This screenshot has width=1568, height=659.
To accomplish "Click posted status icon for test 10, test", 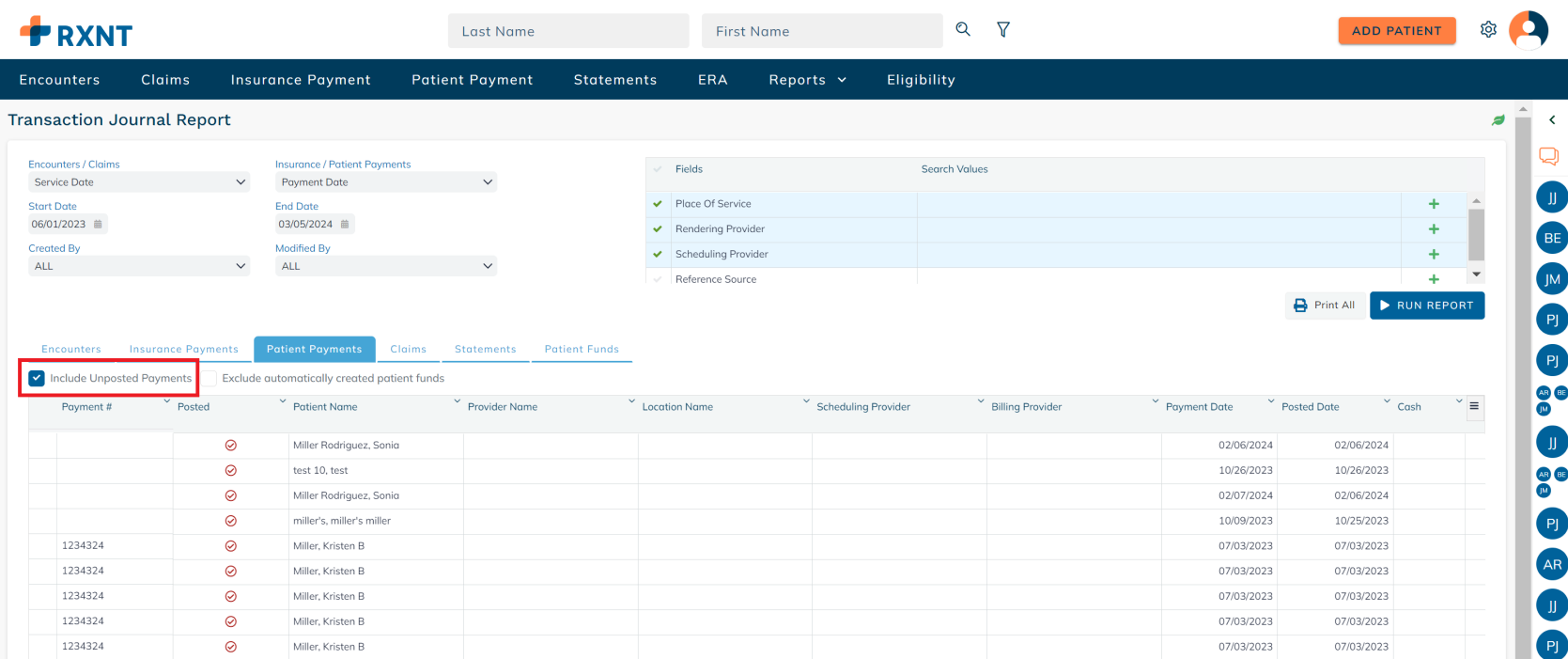I will click(230, 470).
